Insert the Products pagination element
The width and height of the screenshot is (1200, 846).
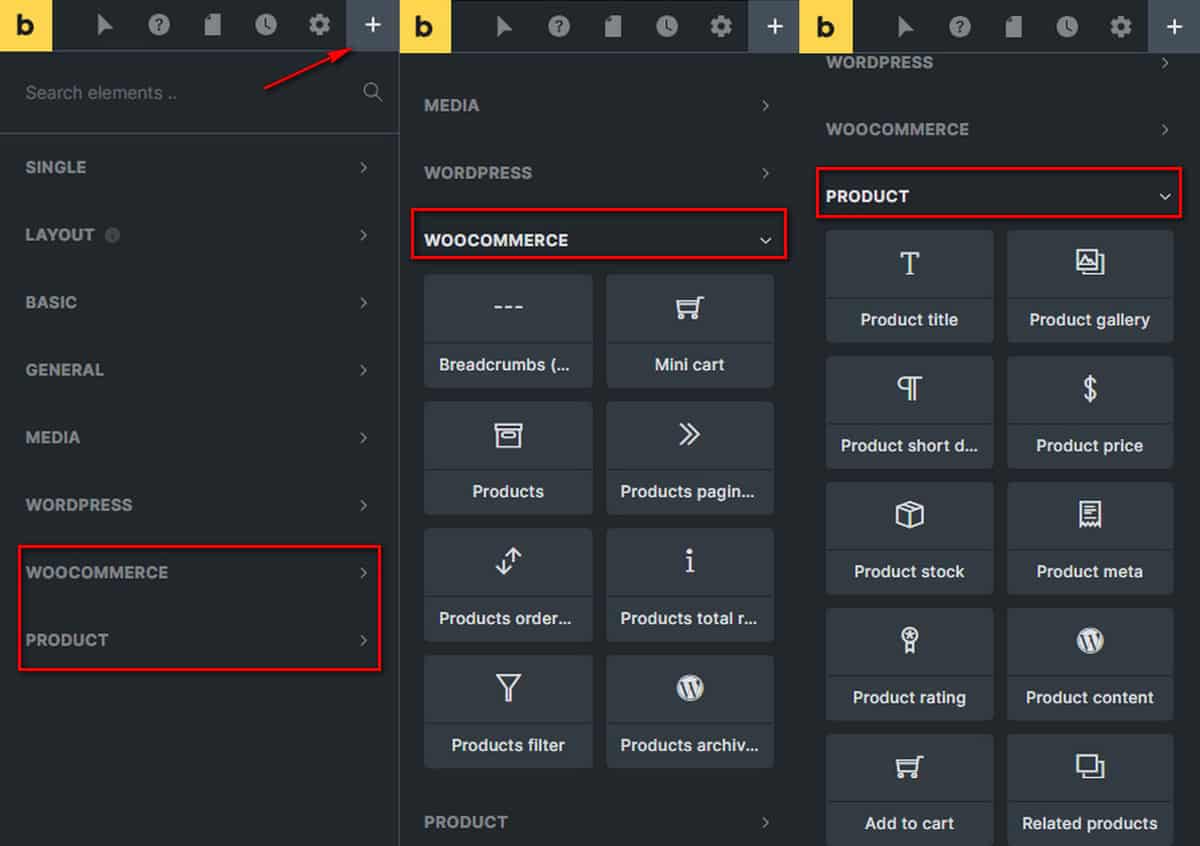pos(689,457)
